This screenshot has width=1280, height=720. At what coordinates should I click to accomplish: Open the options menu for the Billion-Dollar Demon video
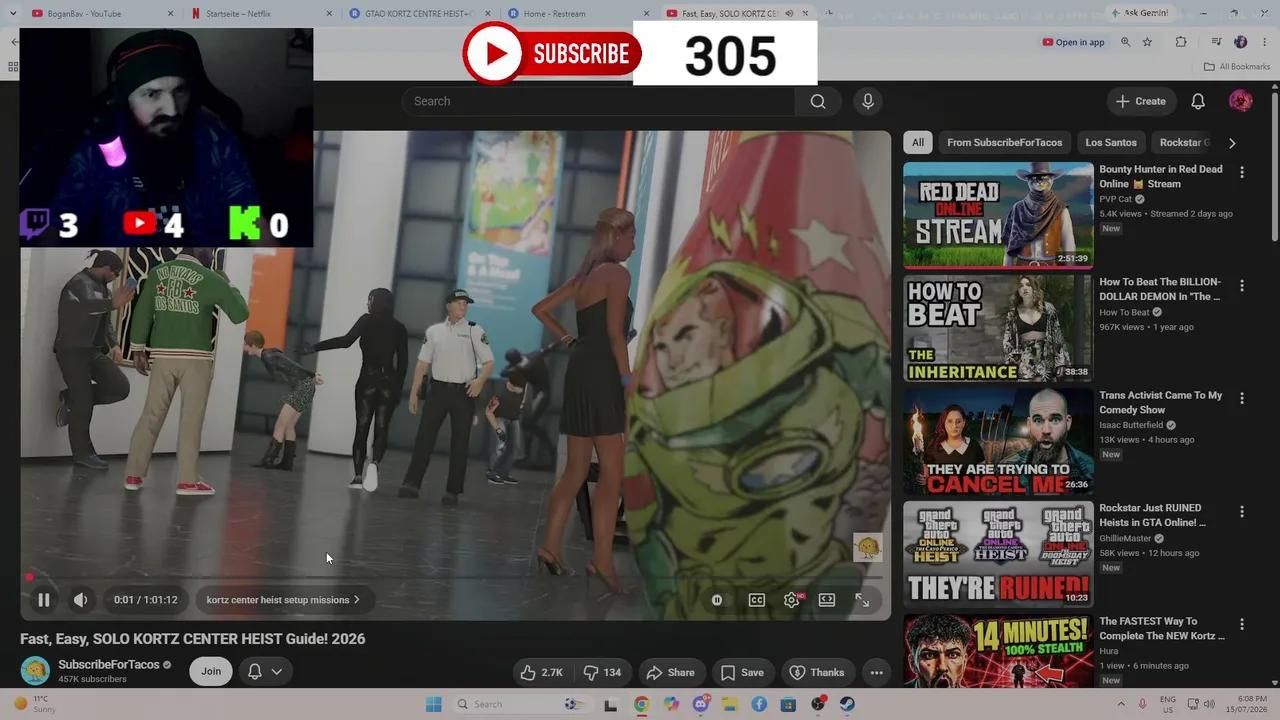point(1242,285)
